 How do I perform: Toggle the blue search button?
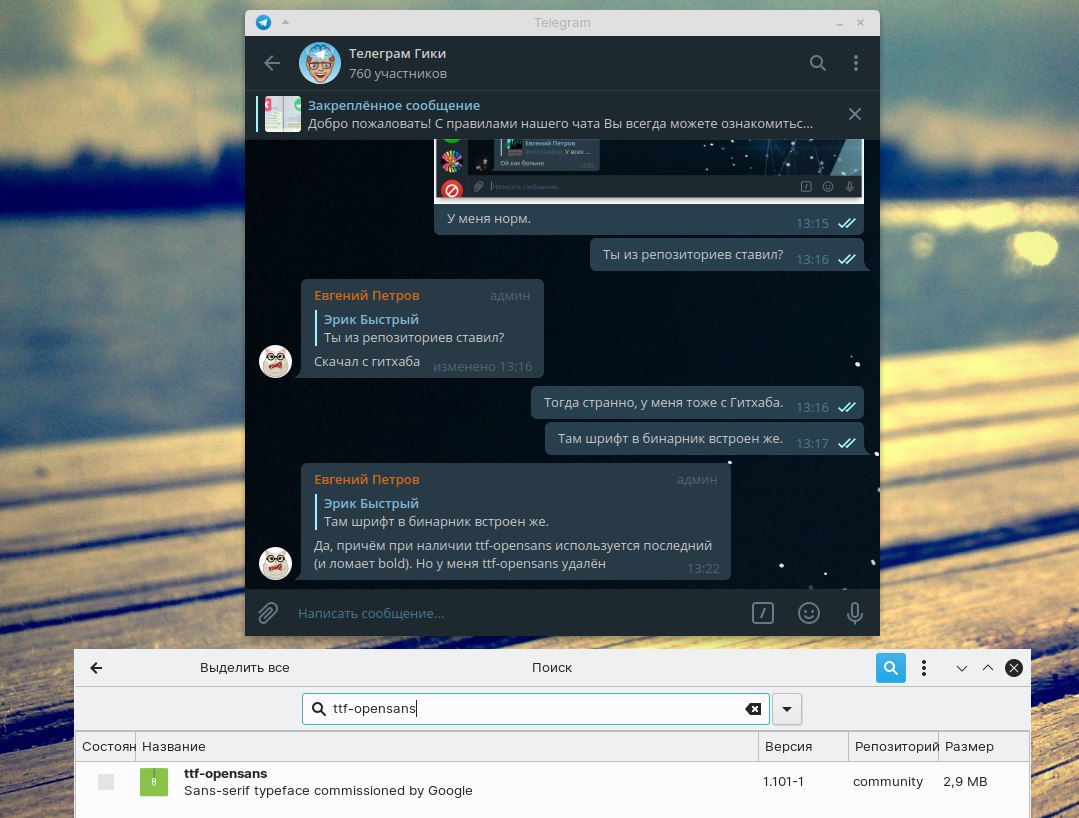click(890, 667)
